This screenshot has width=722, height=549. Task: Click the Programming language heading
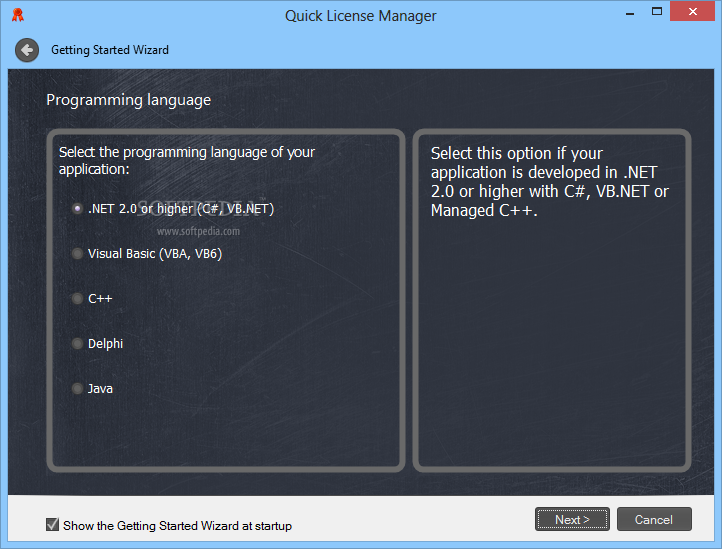[x=128, y=100]
